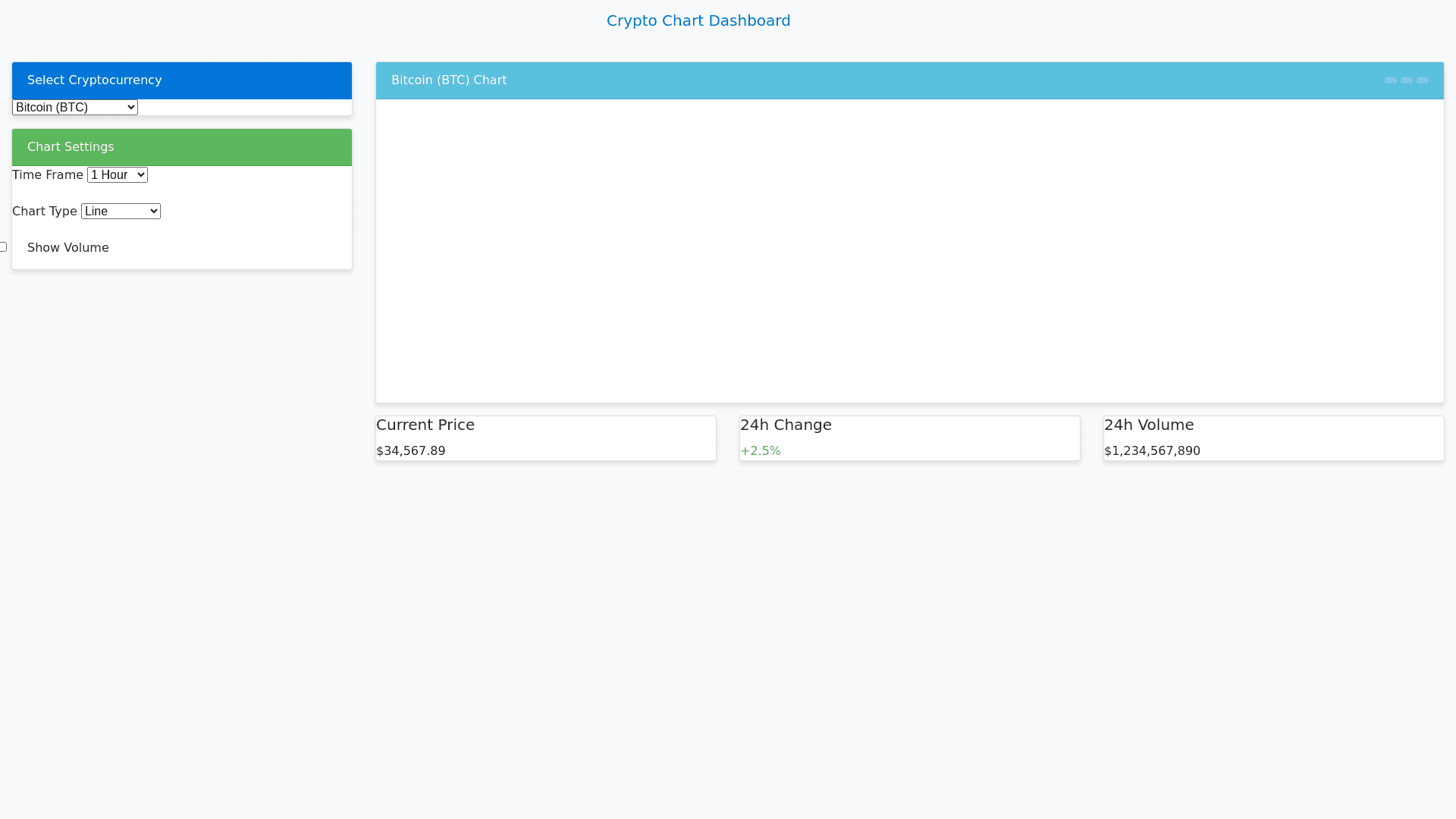This screenshot has width=1456, height=819.
Task: Expand the Chart Type Line dropdown
Action: coord(121,212)
